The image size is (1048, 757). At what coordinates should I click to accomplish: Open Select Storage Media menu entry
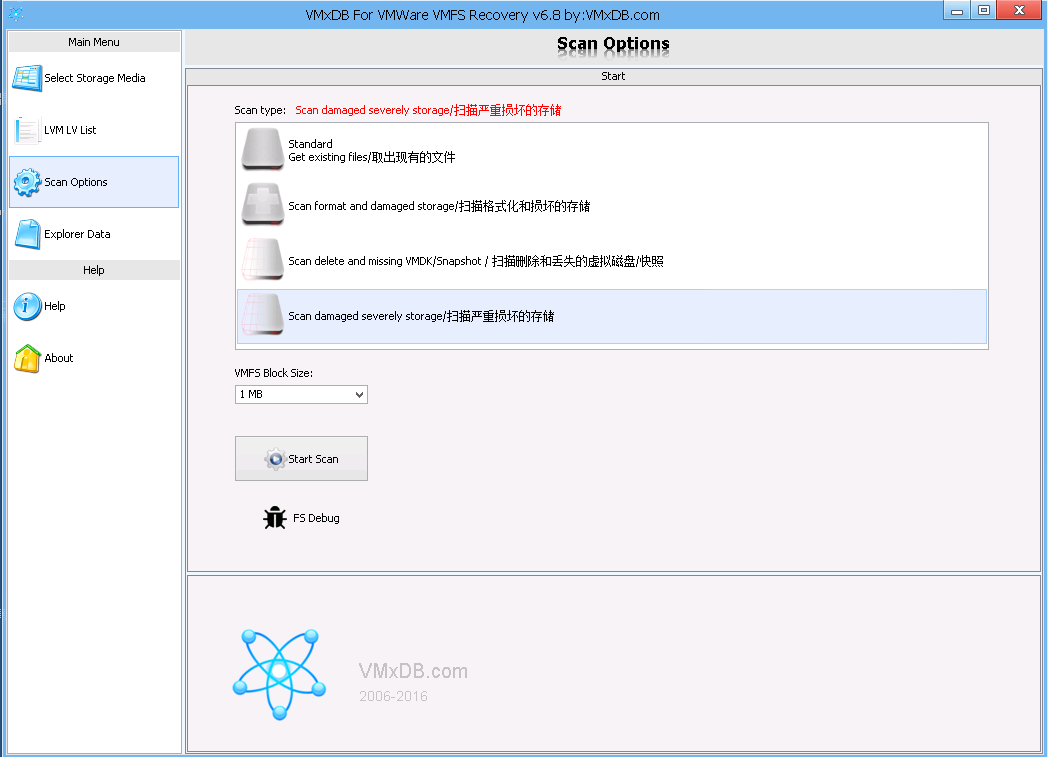click(x=94, y=78)
